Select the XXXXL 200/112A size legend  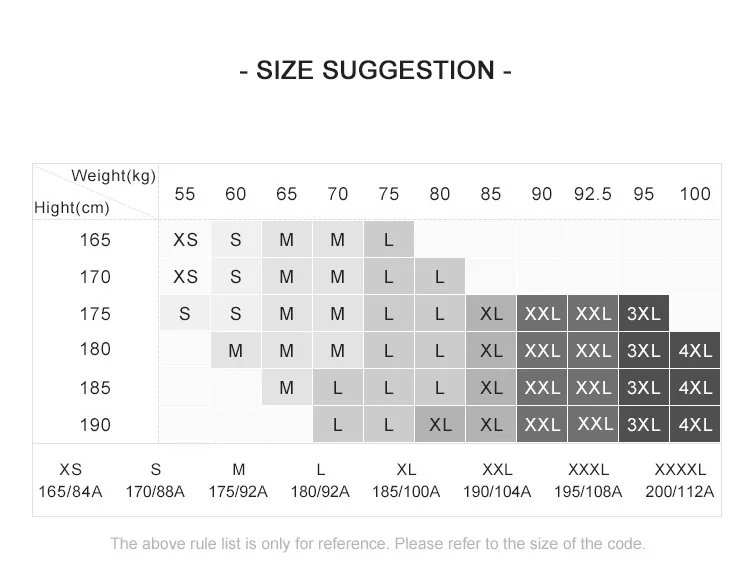point(680,480)
